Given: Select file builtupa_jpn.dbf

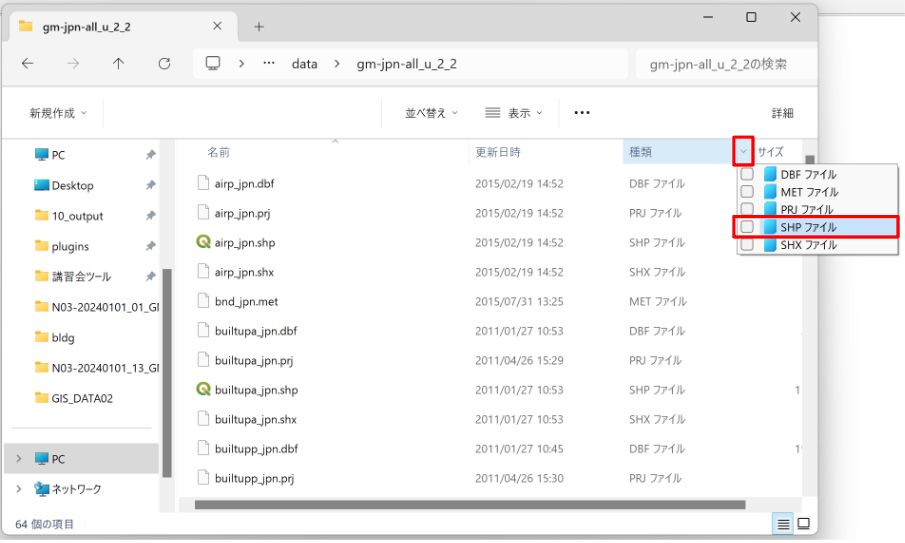Looking at the screenshot, I should coord(256,331).
